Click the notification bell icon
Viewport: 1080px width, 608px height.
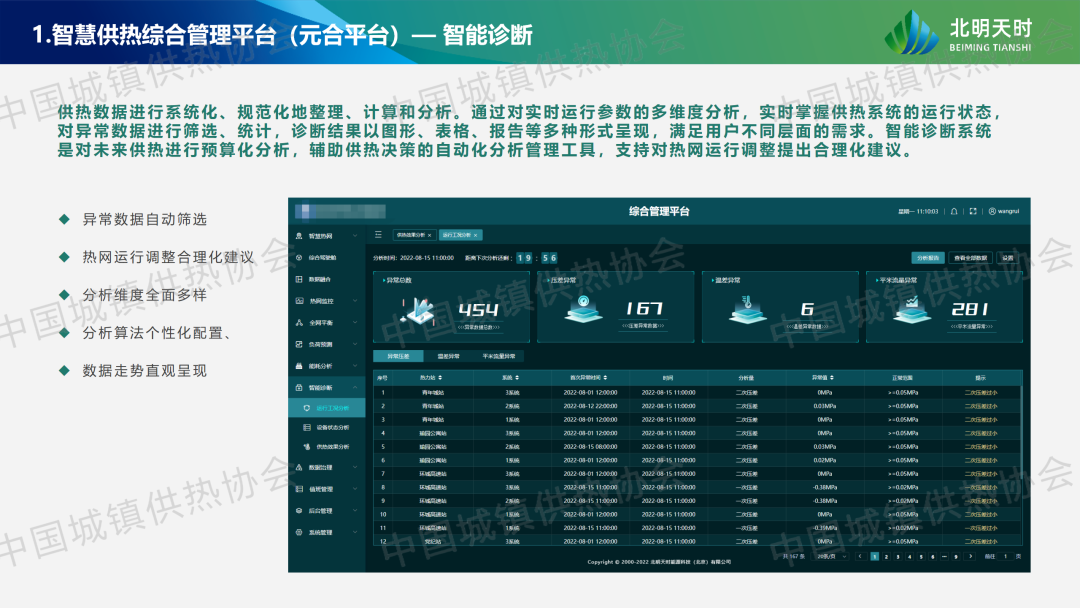tap(954, 211)
